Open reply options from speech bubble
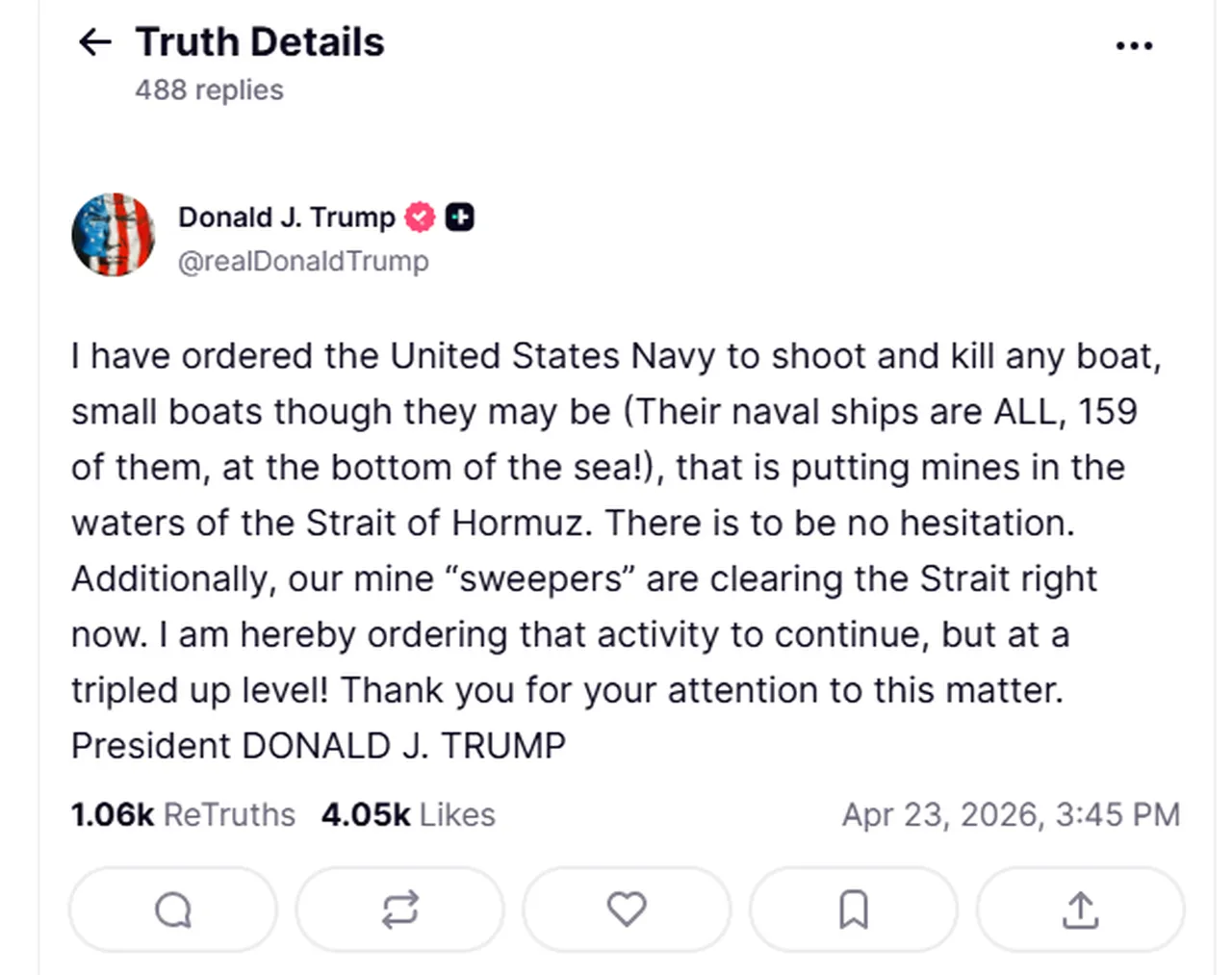The image size is (1232, 975). (172, 909)
